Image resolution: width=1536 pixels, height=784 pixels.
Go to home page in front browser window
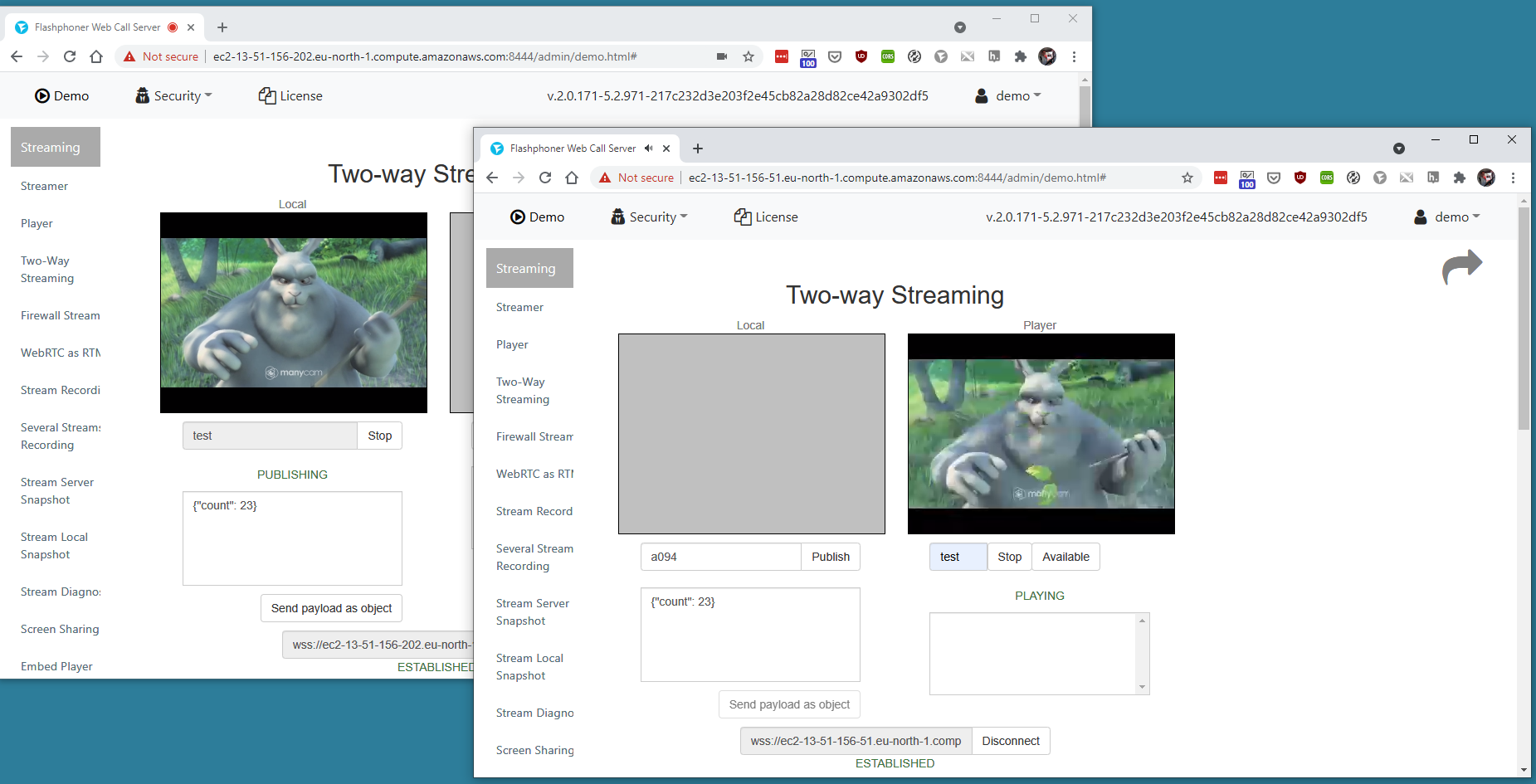(572, 178)
